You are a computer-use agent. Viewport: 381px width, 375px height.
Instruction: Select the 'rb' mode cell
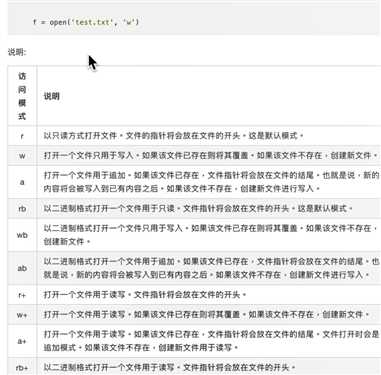[22, 209]
